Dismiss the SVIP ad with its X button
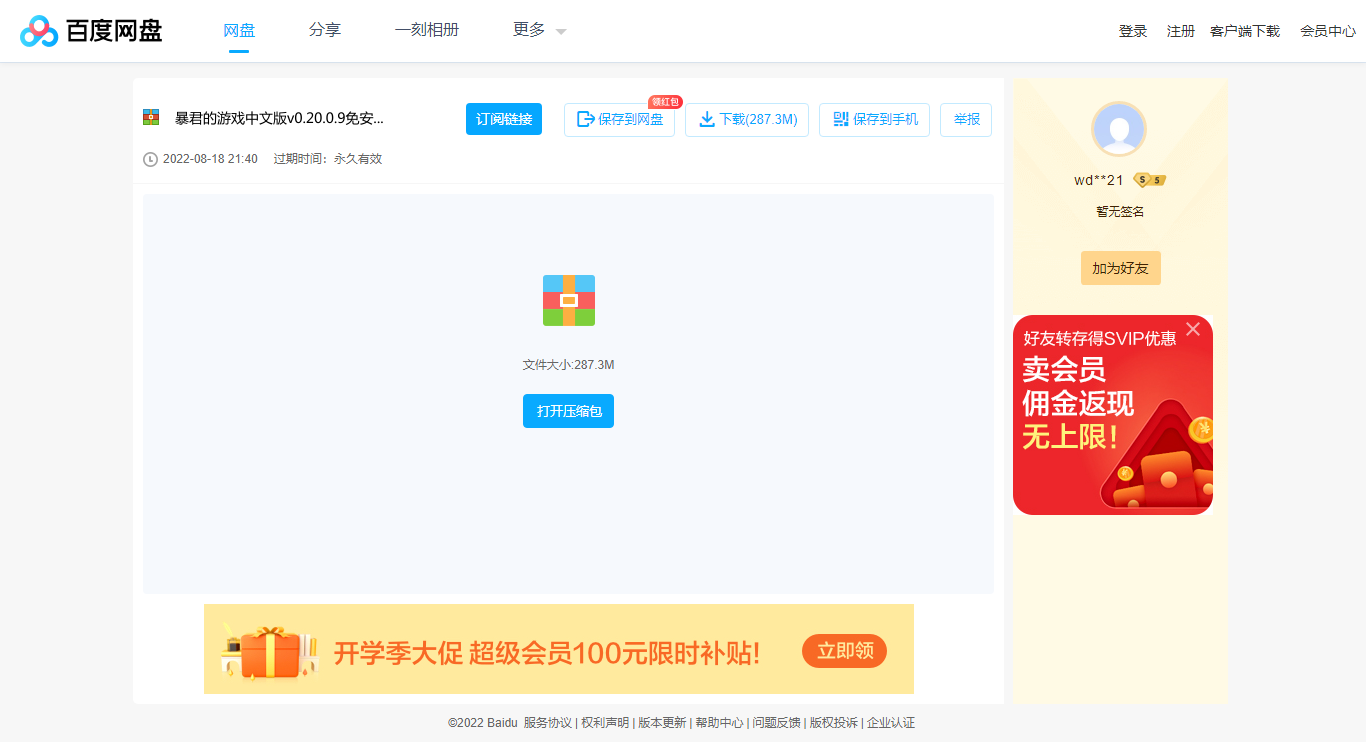 click(1193, 328)
